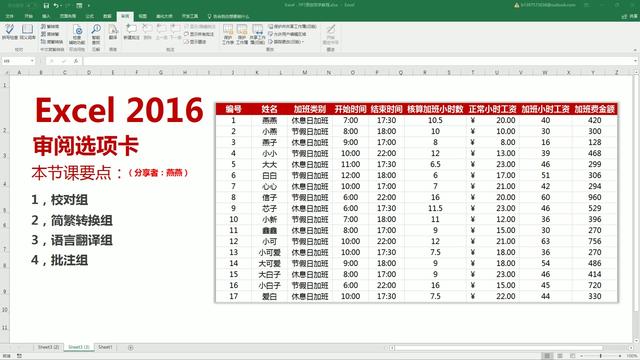Open 简繁转换 conversion dialog
This screenshot has height=360, width=640.
tap(52, 42)
